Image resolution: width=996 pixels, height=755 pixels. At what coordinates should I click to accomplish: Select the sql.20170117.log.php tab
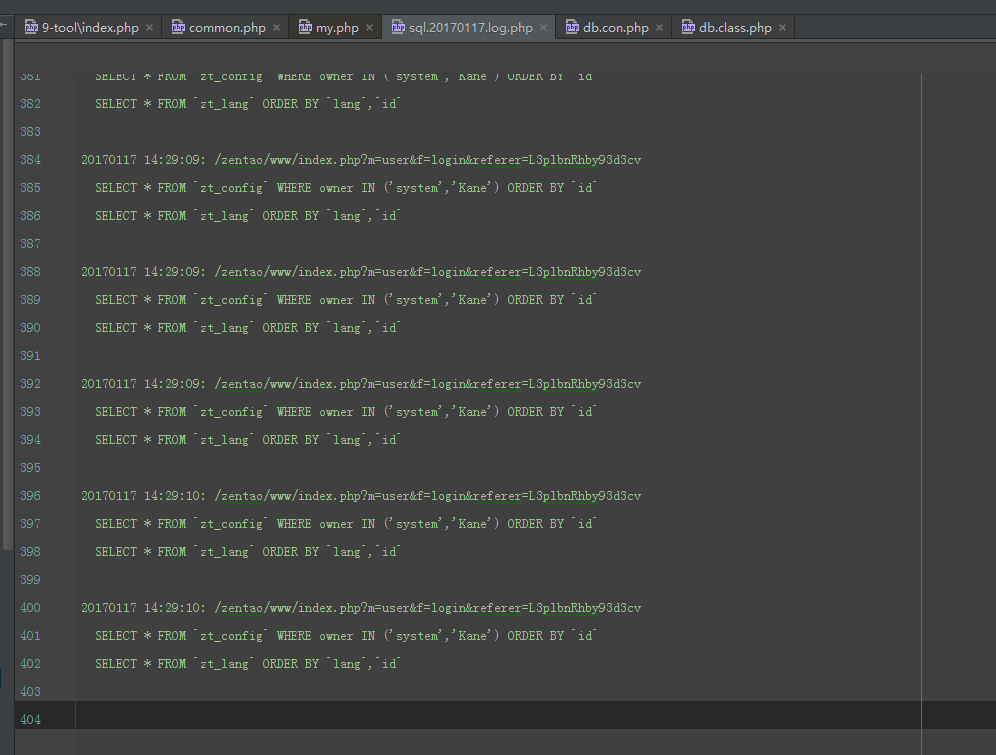click(x=469, y=28)
